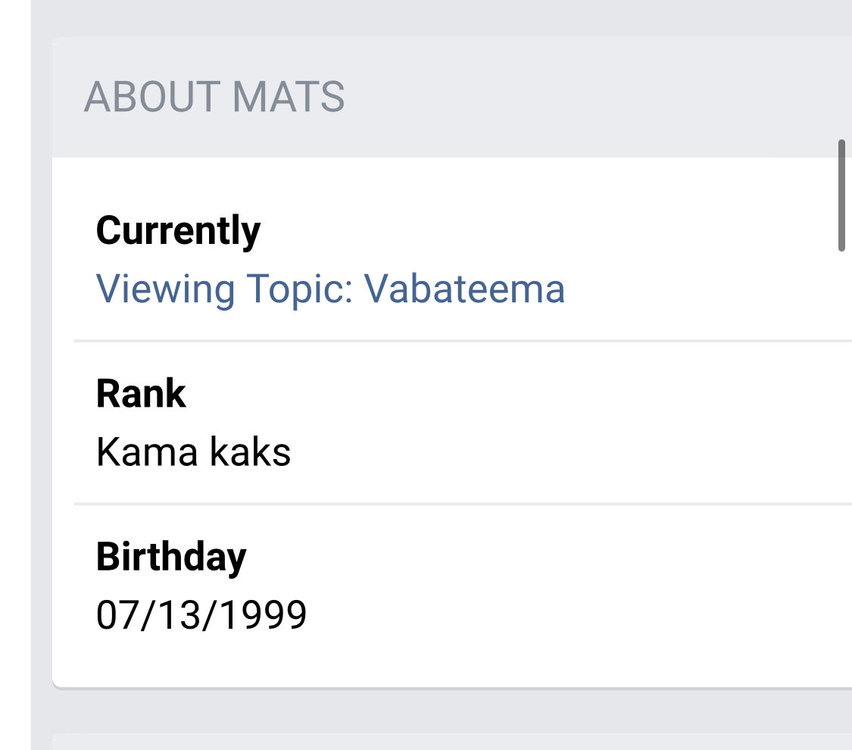This screenshot has width=852, height=750.
Task: Click the ABOUT MATS panel heading
Action: 214,98
